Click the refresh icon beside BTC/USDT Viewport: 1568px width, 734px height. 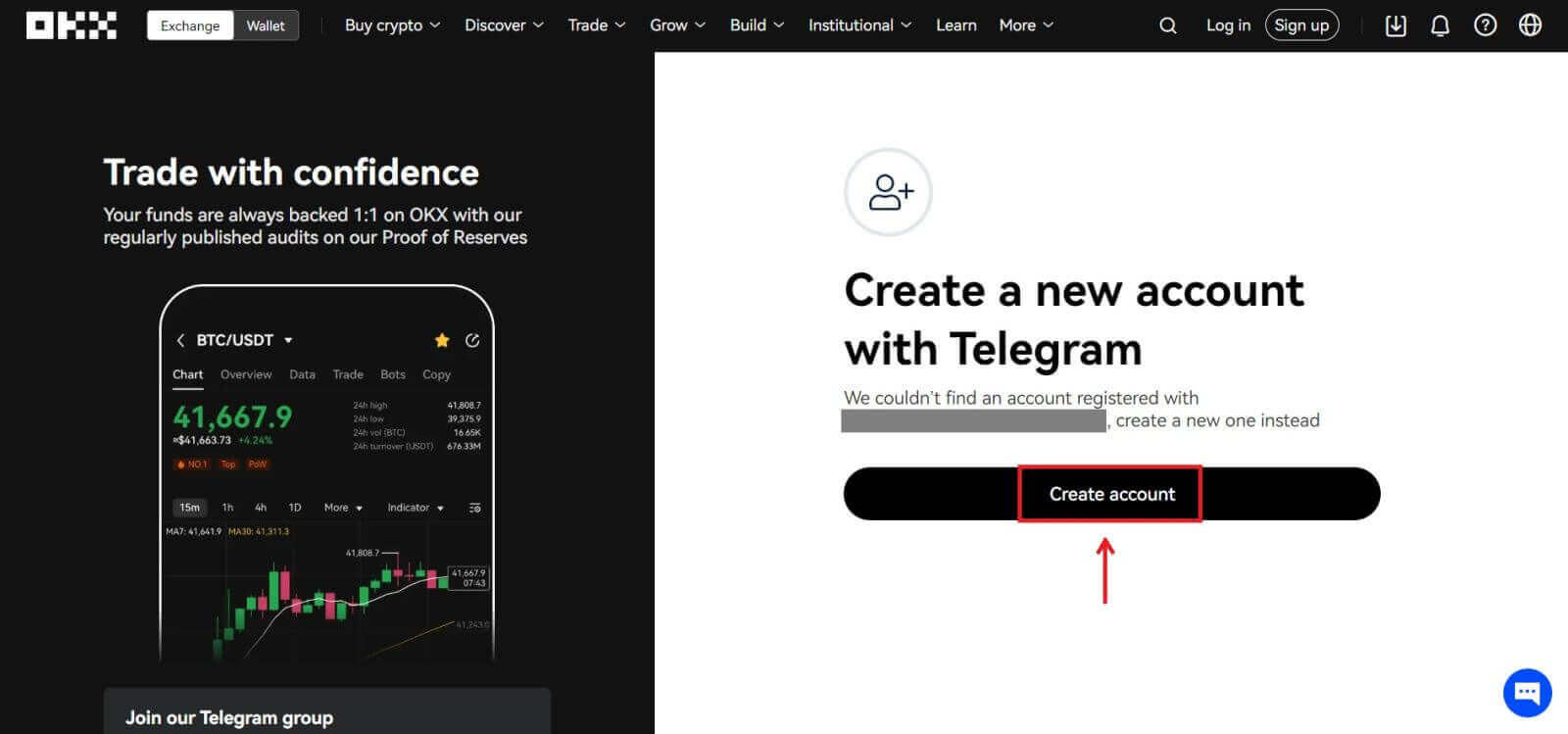click(473, 340)
